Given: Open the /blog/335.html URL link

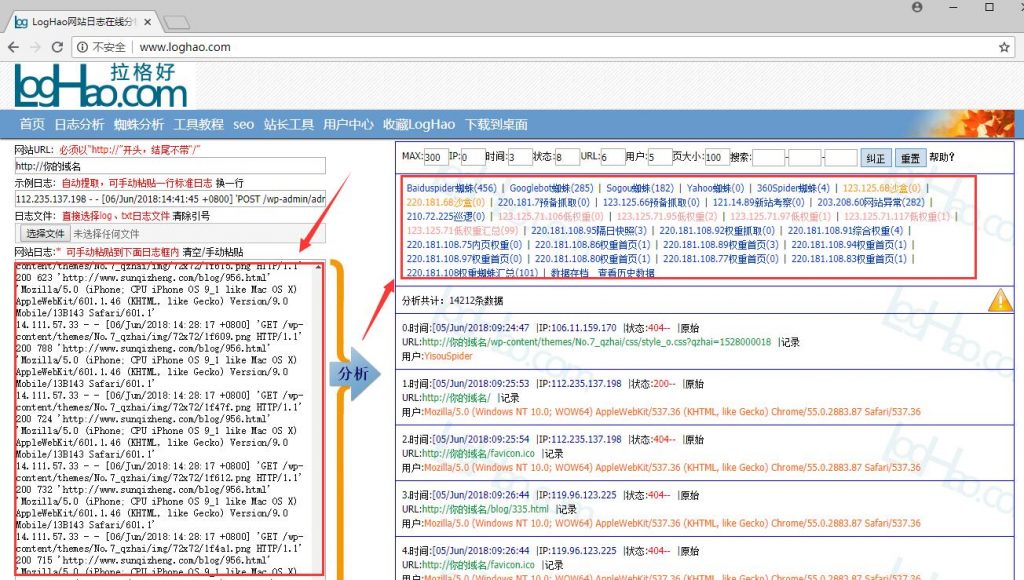Looking at the screenshot, I should click(485, 509).
